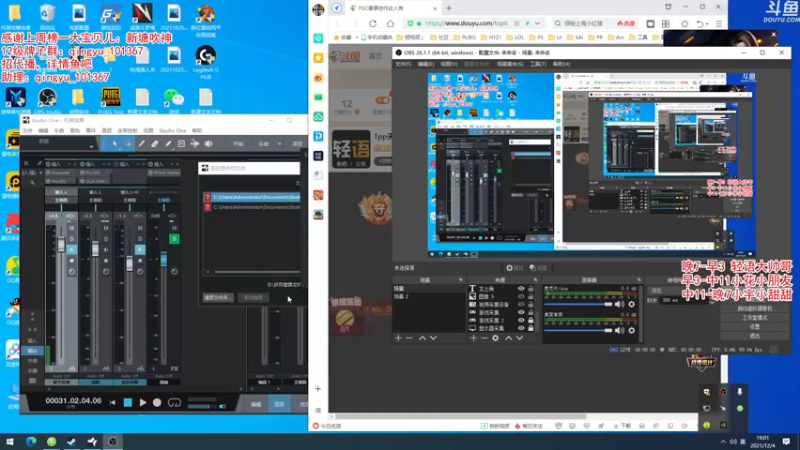This screenshot has width=800, height=450.
Task: Open source properties gear in OBS sources toolbar
Action: click(x=495, y=338)
